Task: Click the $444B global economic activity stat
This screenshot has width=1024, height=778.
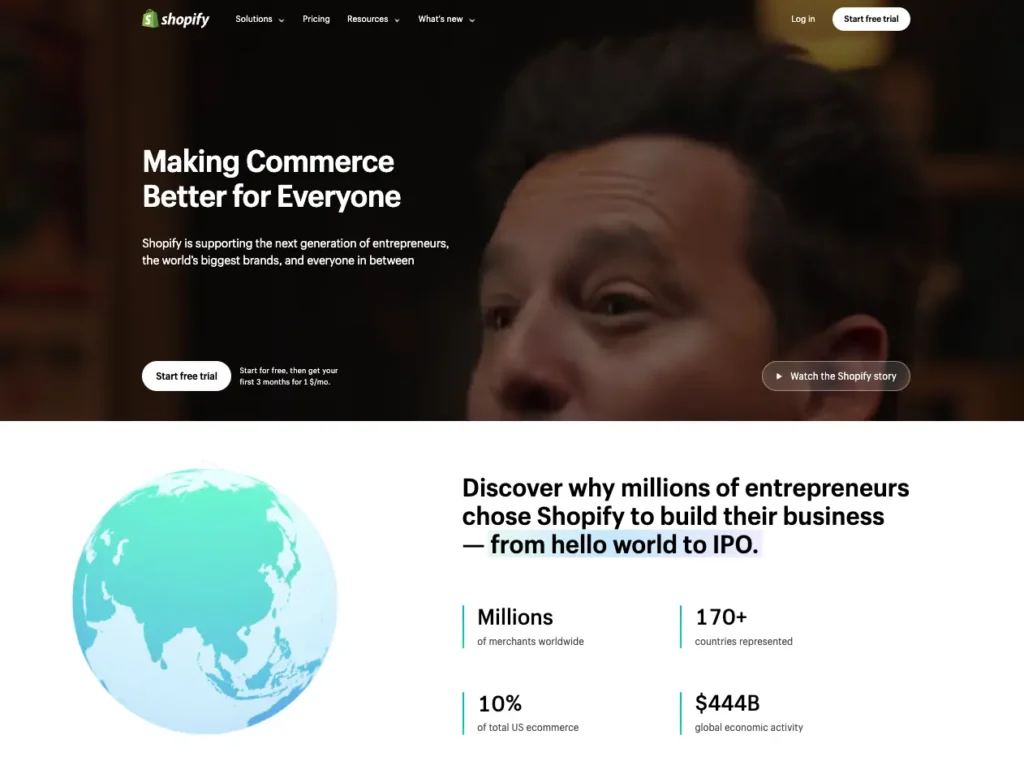Action: click(x=748, y=713)
